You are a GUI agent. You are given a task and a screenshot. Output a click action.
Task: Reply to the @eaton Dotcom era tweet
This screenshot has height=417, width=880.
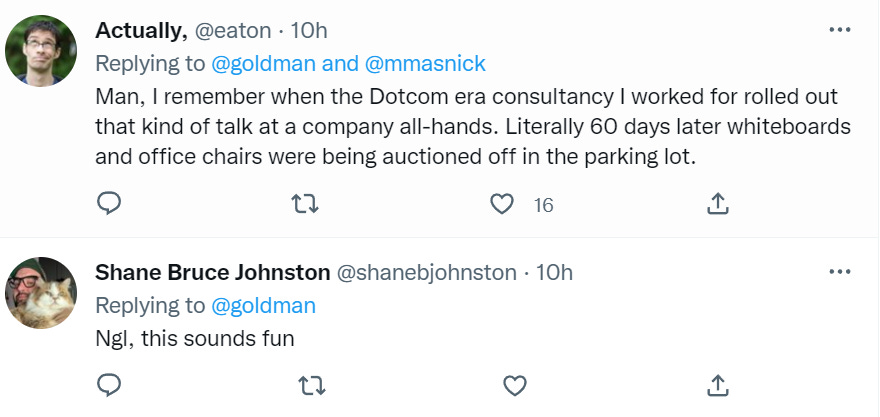[109, 204]
